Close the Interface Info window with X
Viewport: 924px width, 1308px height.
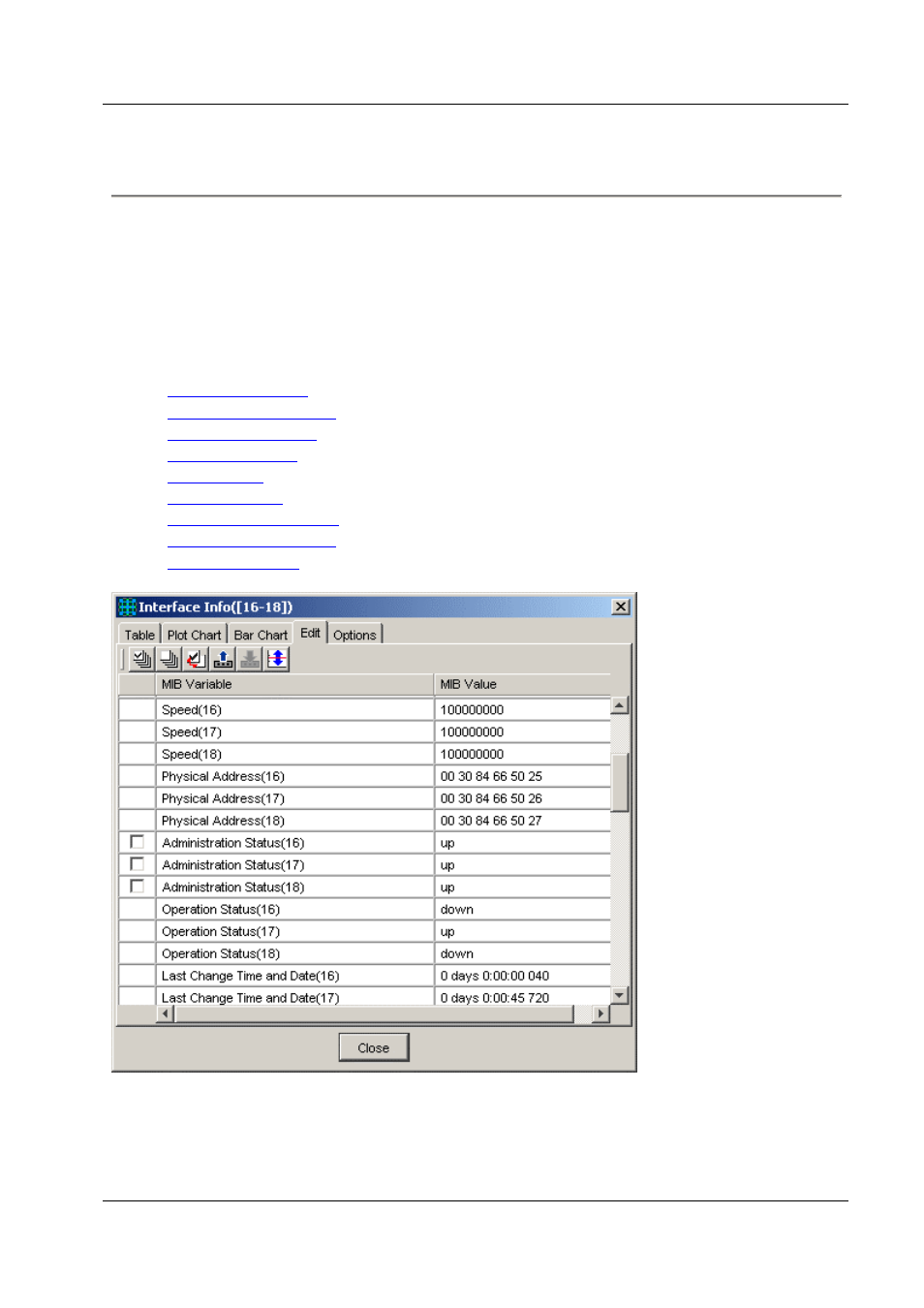[x=621, y=607]
